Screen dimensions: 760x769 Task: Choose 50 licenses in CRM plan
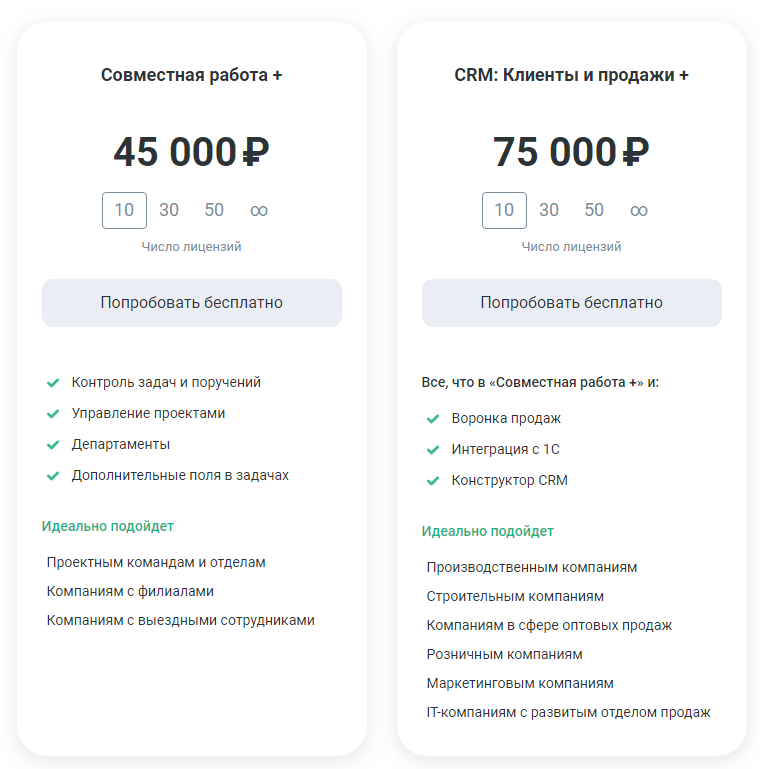point(594,210)
